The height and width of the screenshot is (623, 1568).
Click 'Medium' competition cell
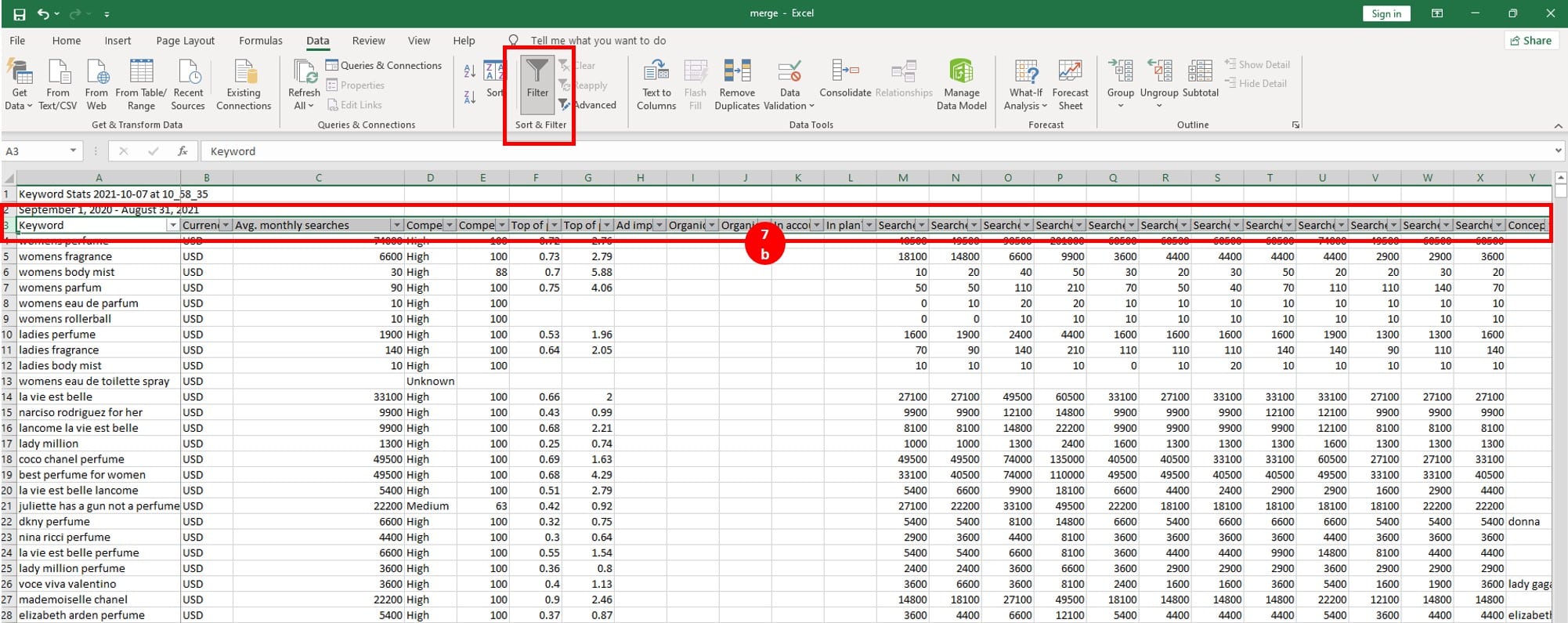430,506
